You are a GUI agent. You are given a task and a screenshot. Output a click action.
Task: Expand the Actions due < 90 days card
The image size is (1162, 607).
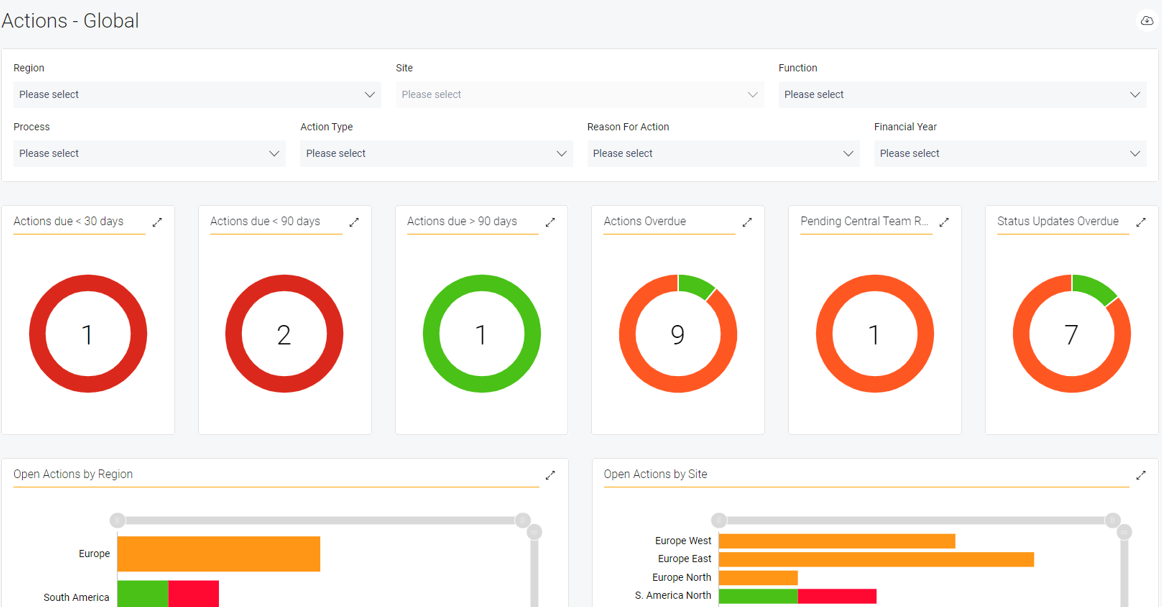pyautogui.click(x=354, y=222)
